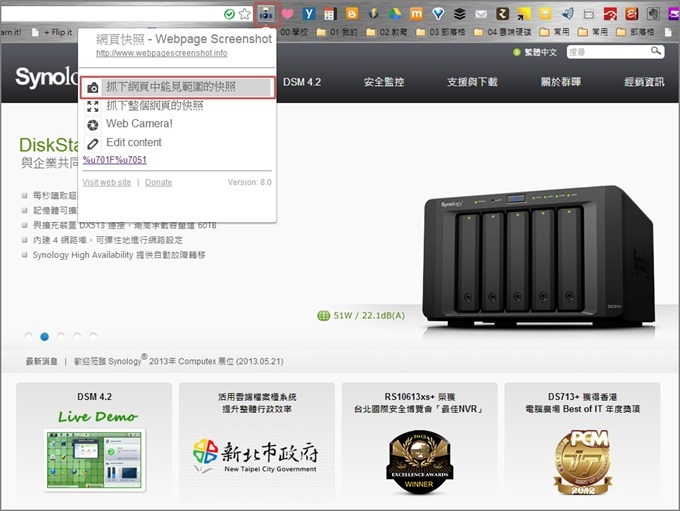Image resolution: width=680 pixels, height=511 pixels.
Task: Select the third carousel dot
Action: pos(61,336)
